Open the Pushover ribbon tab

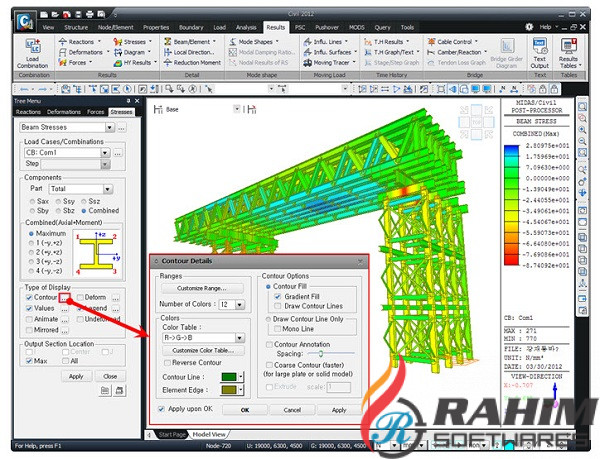[x=327, y=28]
